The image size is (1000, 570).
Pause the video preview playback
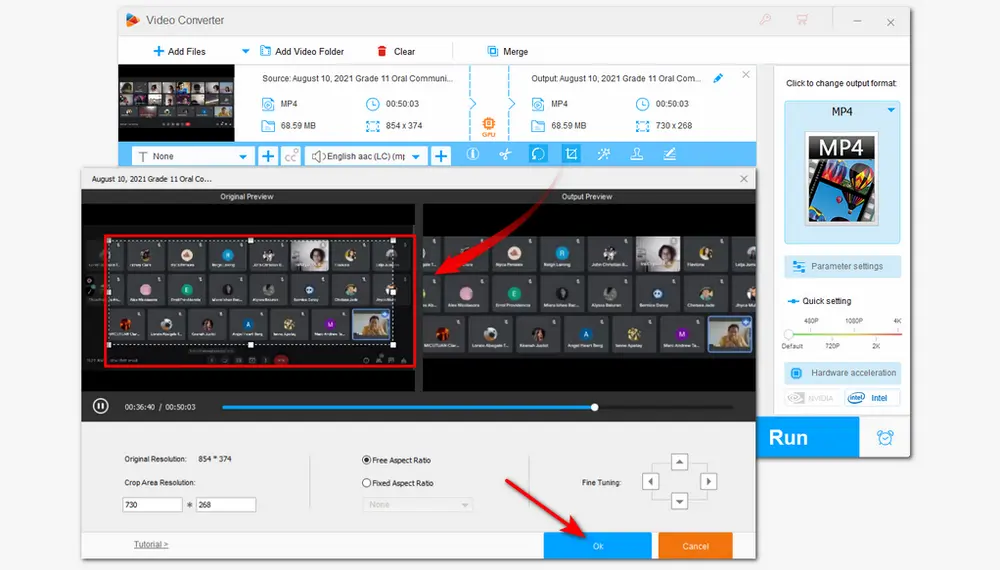[101, 407]
